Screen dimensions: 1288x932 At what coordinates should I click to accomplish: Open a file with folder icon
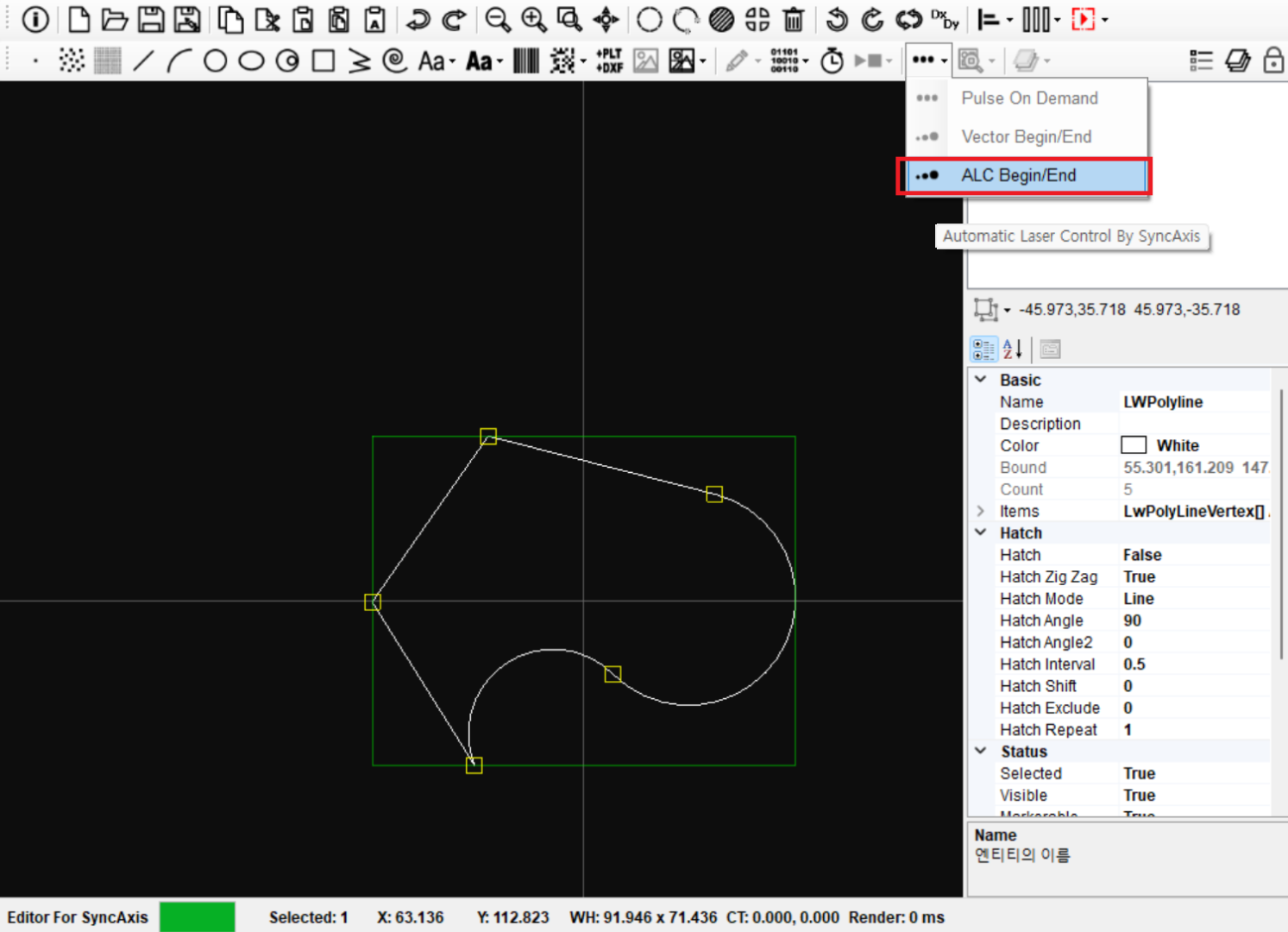point(114,19)
